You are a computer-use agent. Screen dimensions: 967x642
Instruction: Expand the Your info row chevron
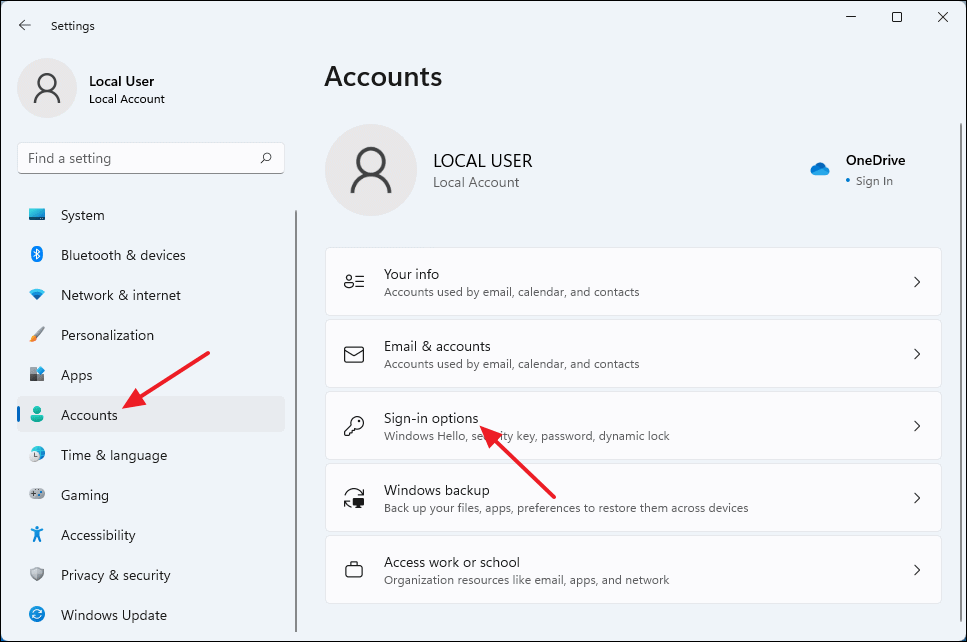pos(917,281)
